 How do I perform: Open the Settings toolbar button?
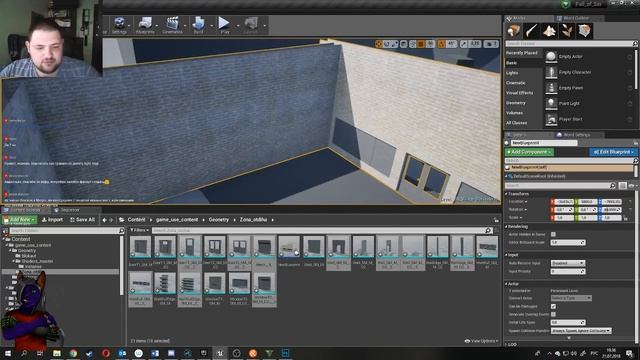pyautogui.click(x=119, y=24)
